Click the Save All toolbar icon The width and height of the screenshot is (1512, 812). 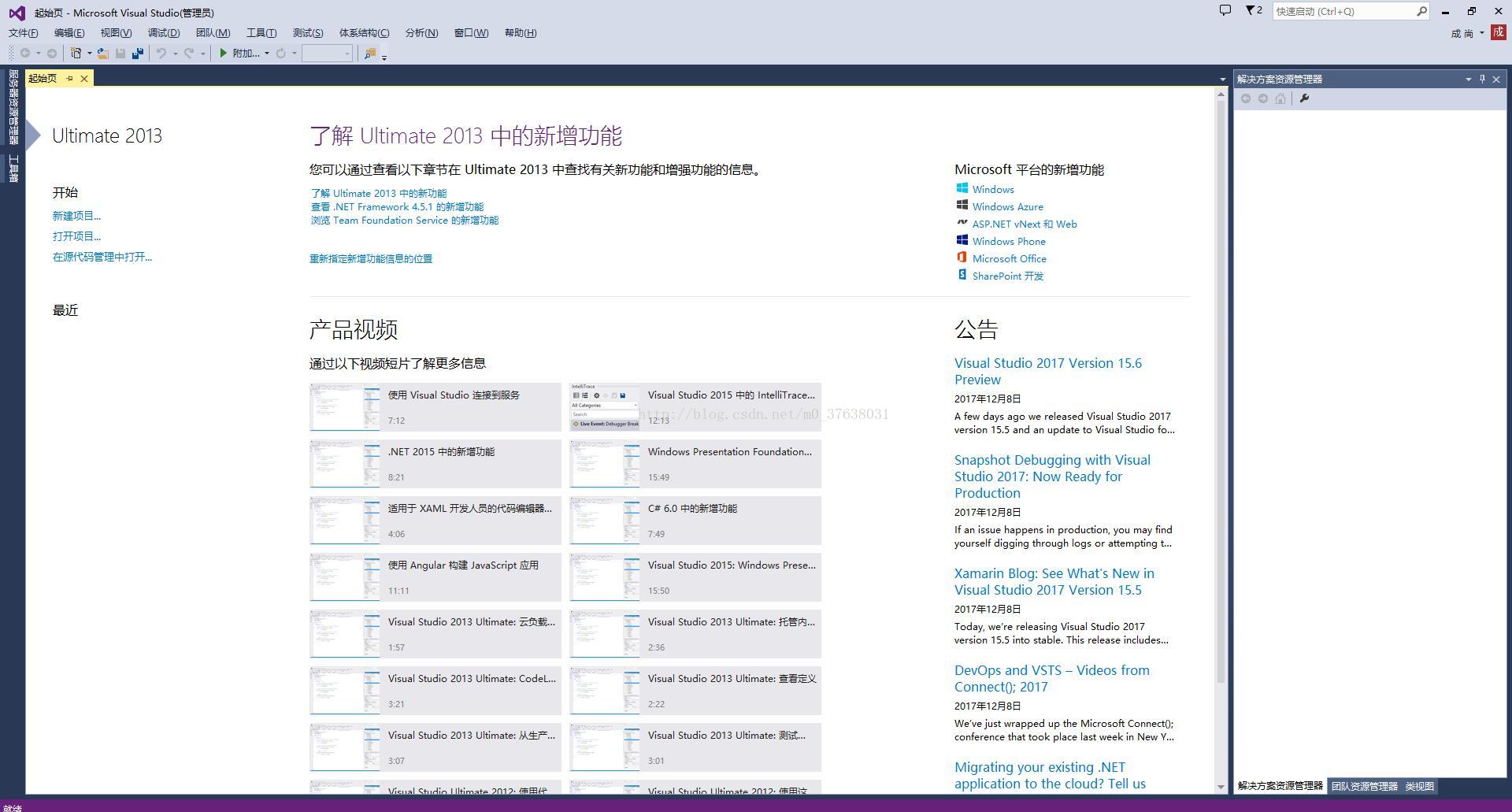tap(138, 53)
